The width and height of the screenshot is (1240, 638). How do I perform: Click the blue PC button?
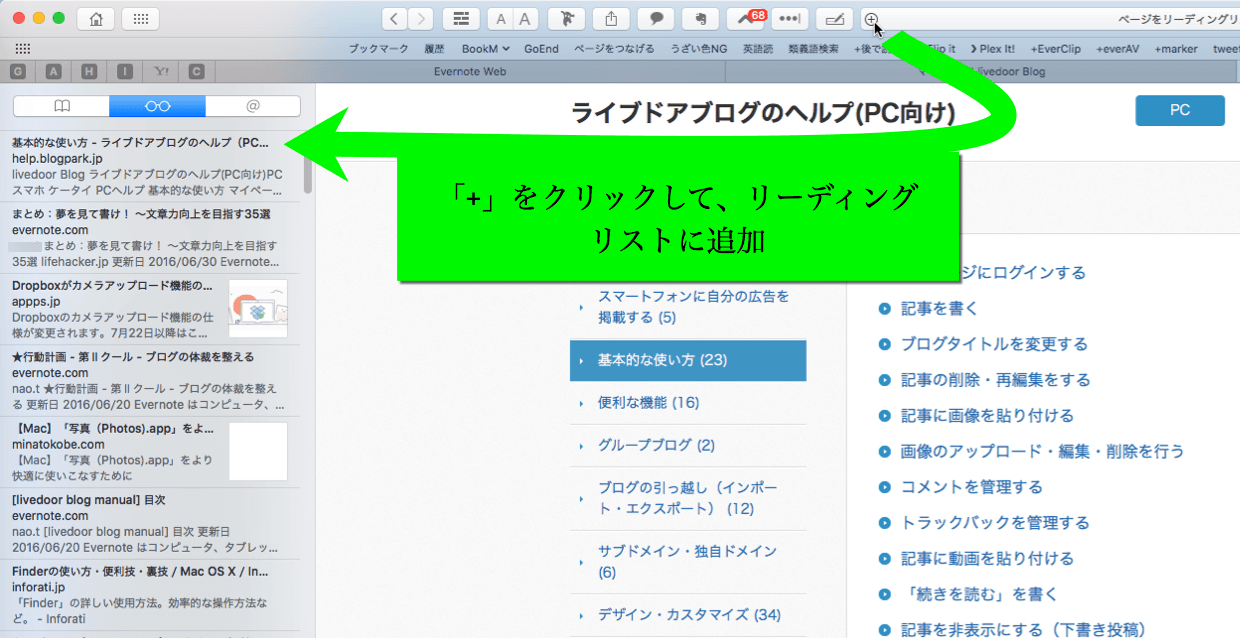1180,110
